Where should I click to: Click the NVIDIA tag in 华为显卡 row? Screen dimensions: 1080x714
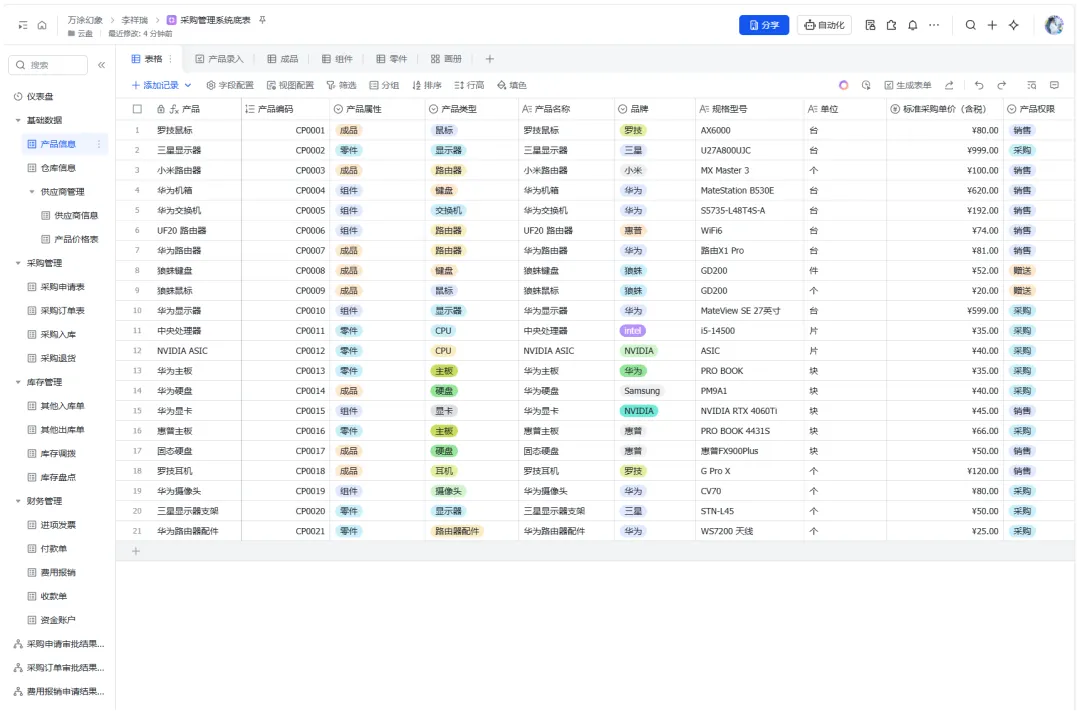pyautogui.click(x=638, y=411)
